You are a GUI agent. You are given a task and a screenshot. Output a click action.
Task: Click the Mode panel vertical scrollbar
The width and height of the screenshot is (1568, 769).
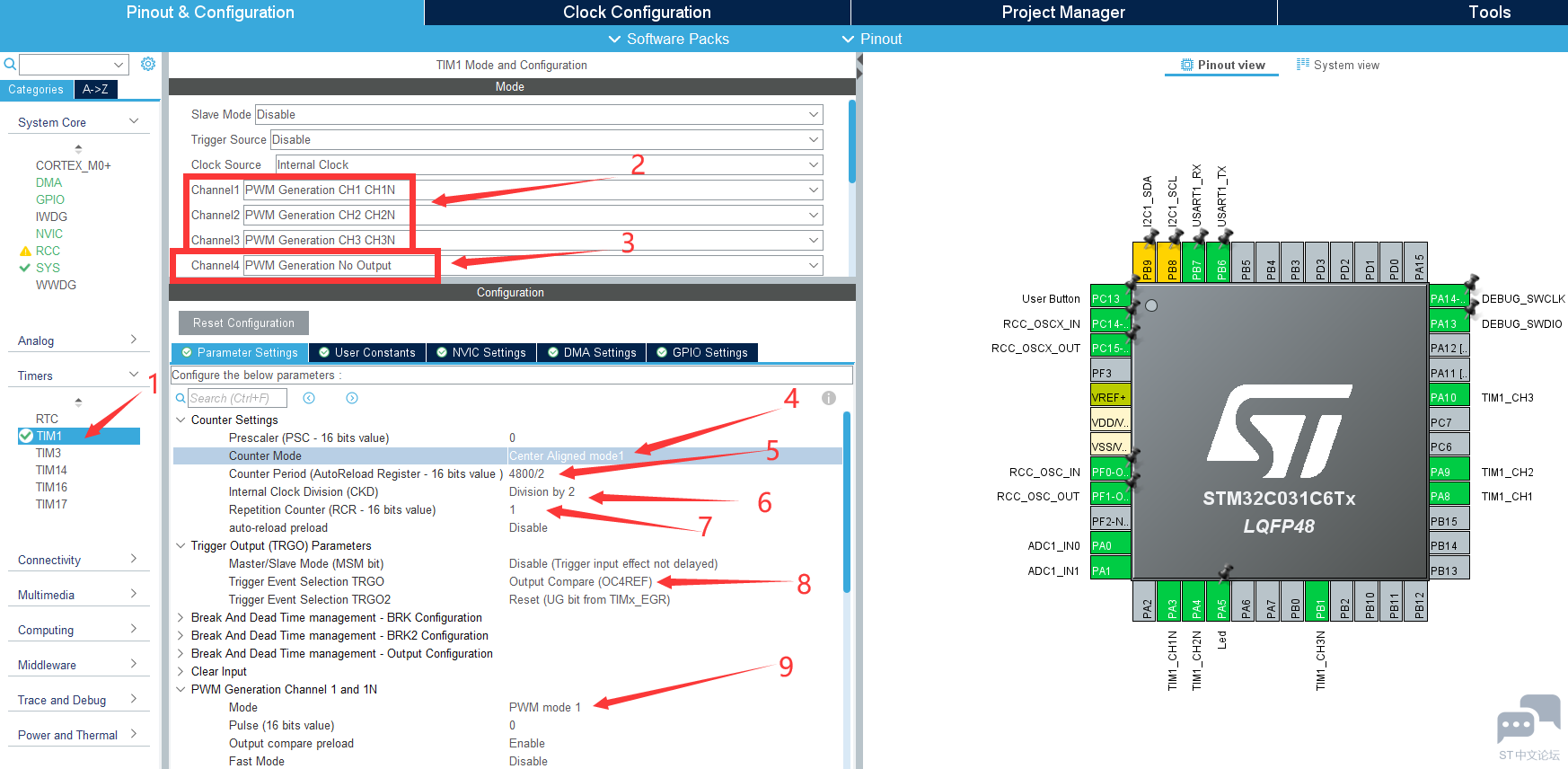(851, 142)
